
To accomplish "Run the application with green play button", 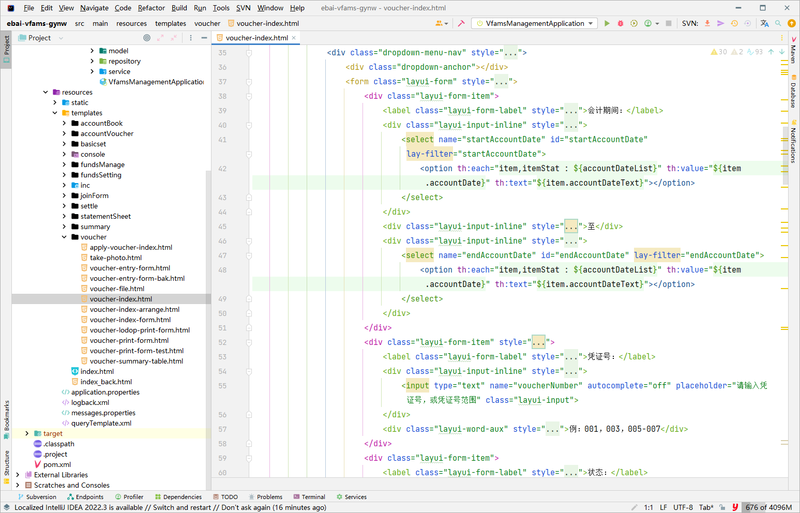I will tap(606, 22).
